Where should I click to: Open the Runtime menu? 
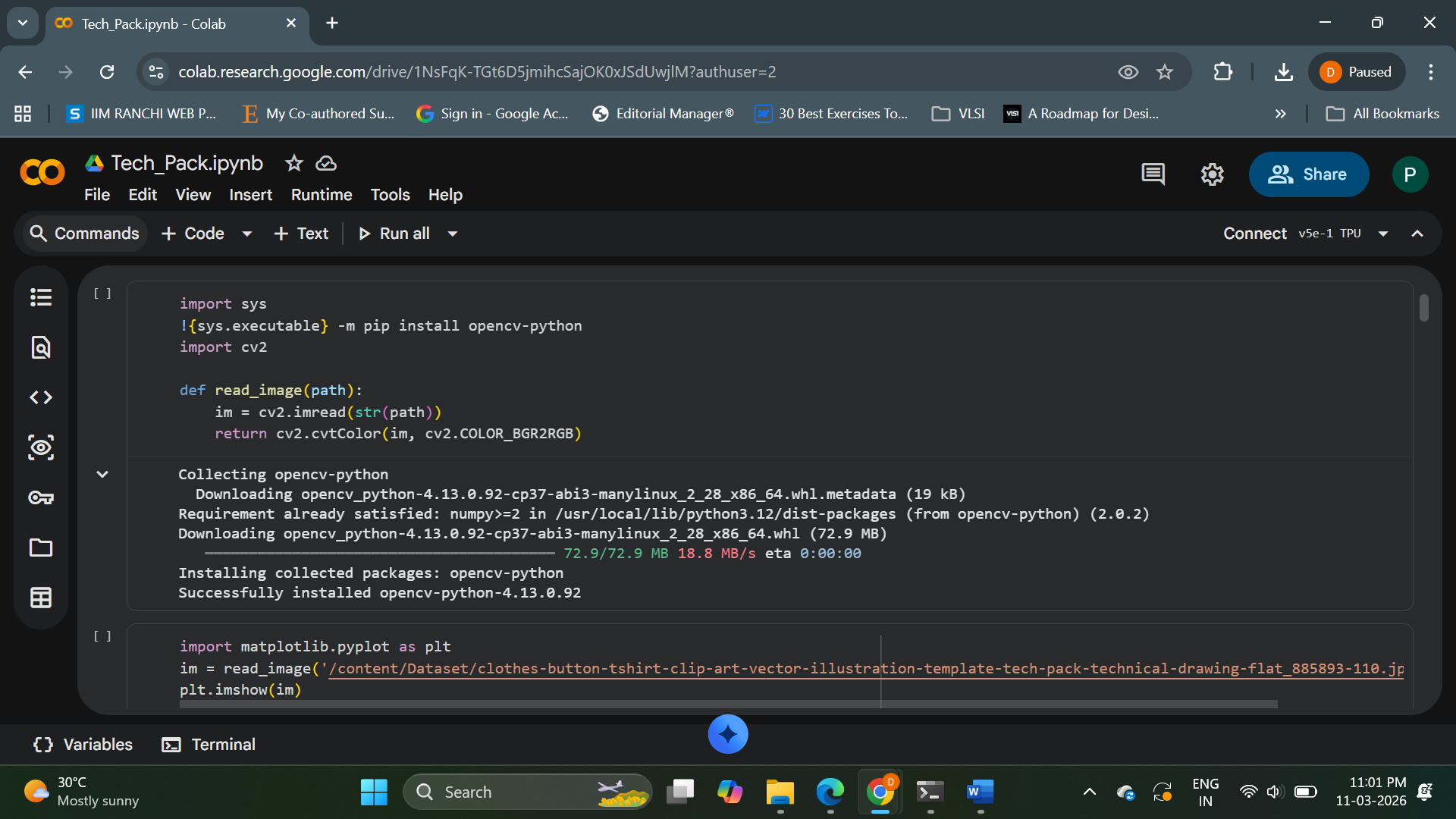pyautogui.click(x=322, y=195)
